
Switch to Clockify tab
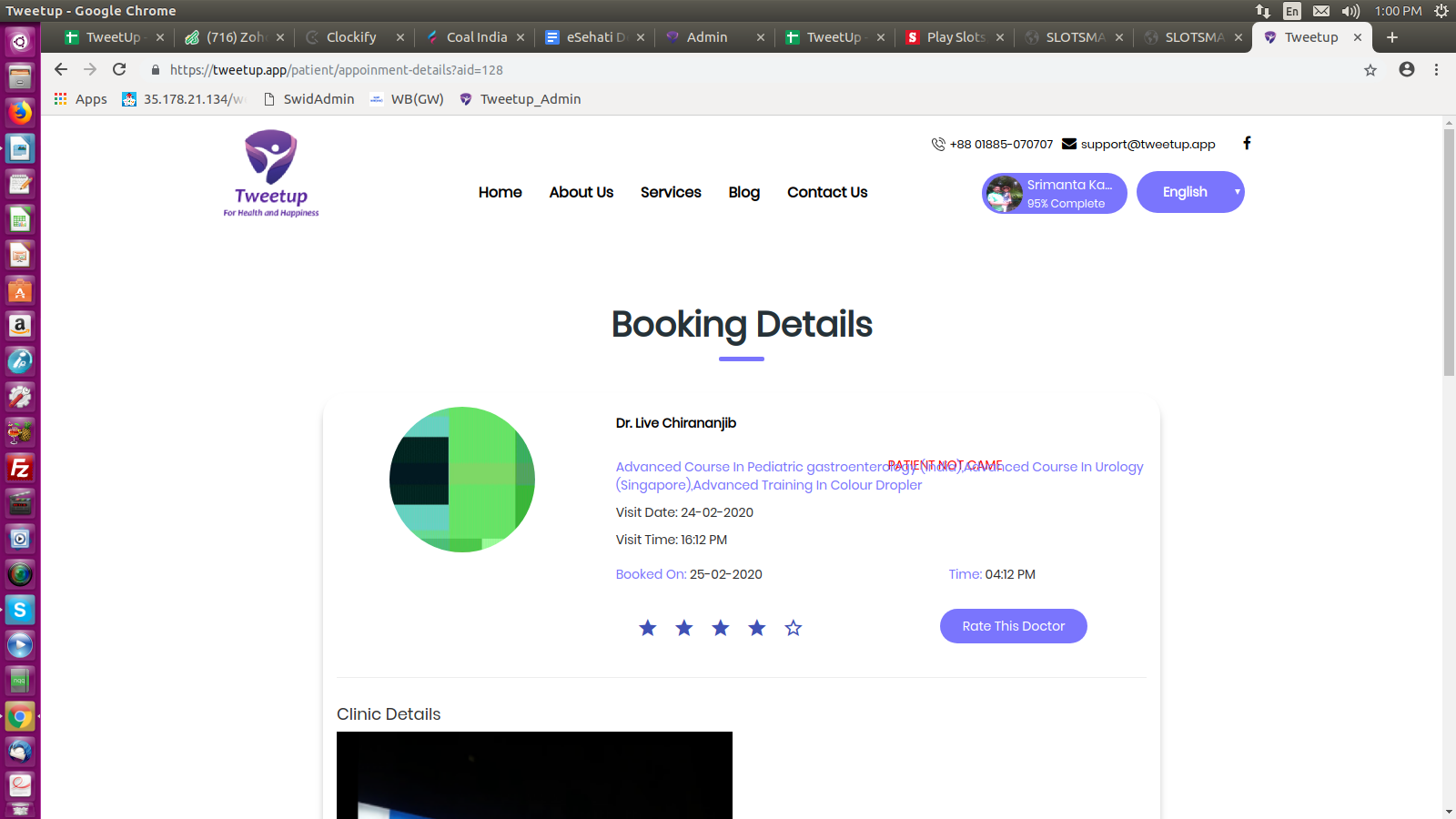pos(351,37)
